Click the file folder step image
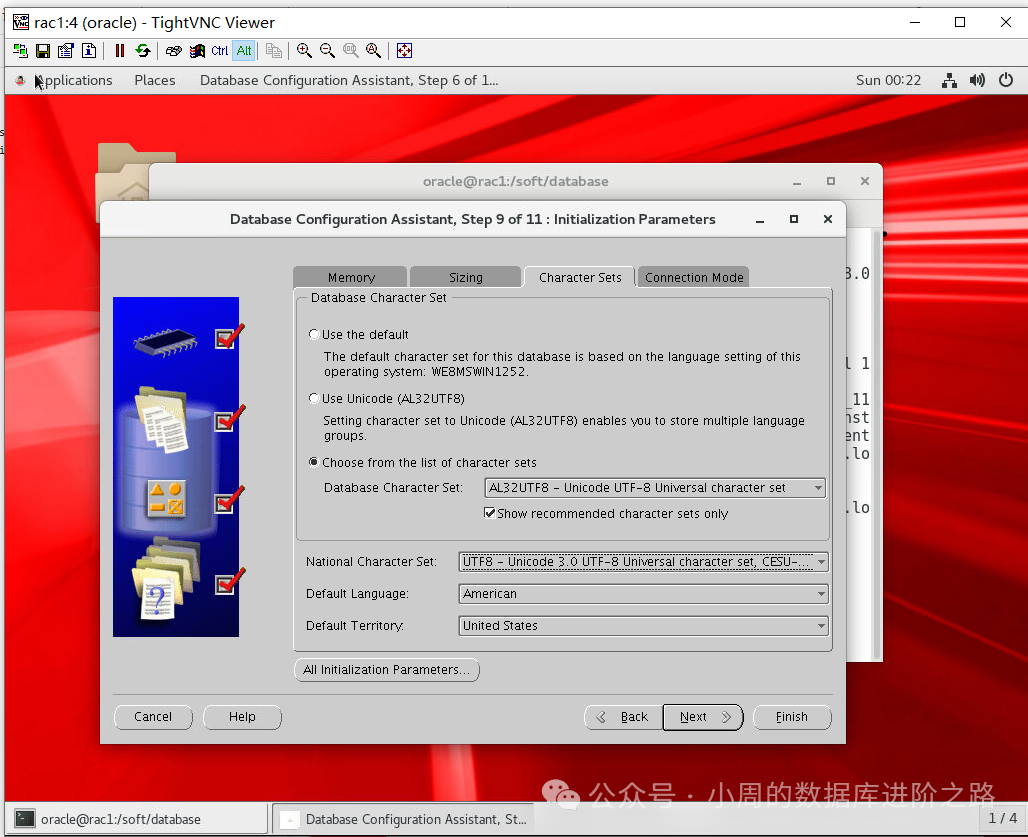Image resolution: width=1028 pixels, height=837 pixels. pos(162,420)
